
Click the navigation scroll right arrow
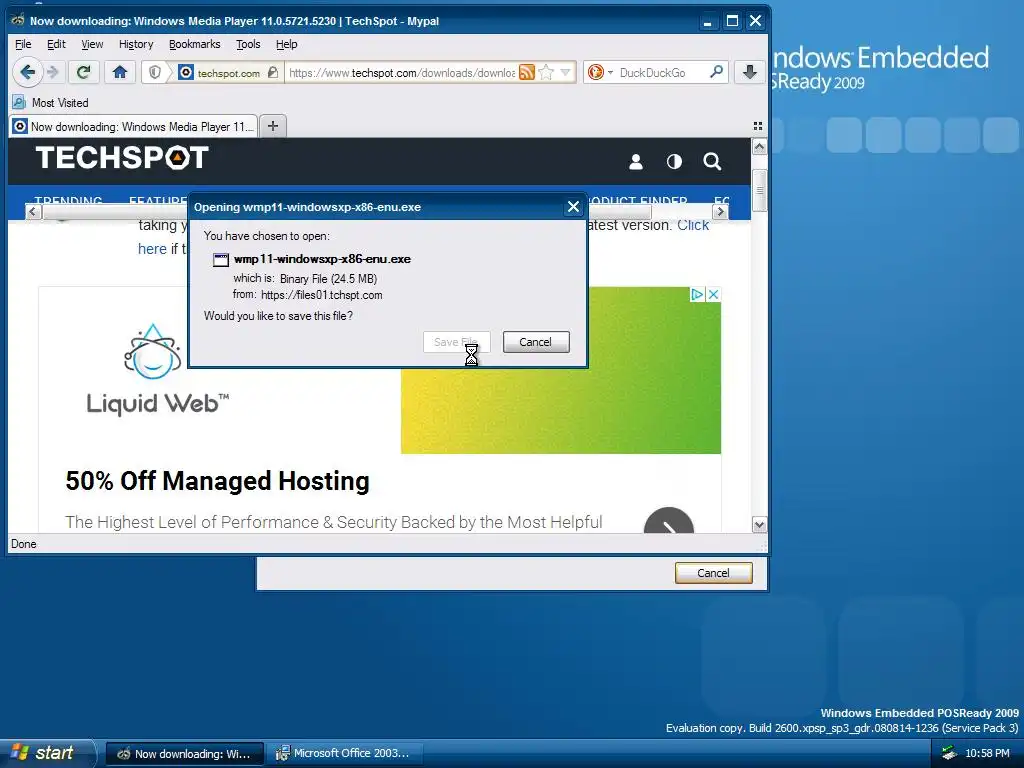[x=720, y=212]
